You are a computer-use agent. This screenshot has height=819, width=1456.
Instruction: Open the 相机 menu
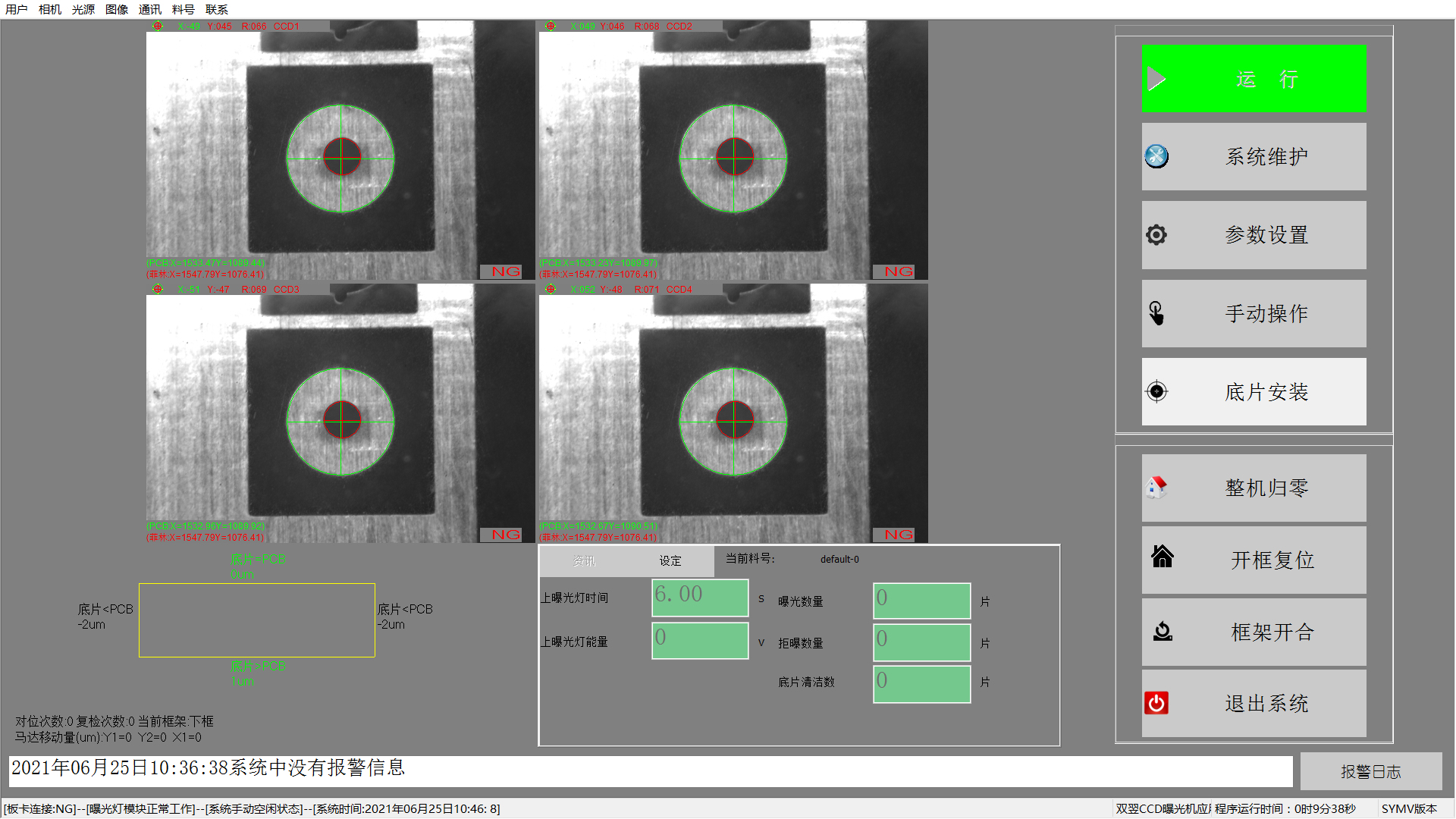[49, 10]
